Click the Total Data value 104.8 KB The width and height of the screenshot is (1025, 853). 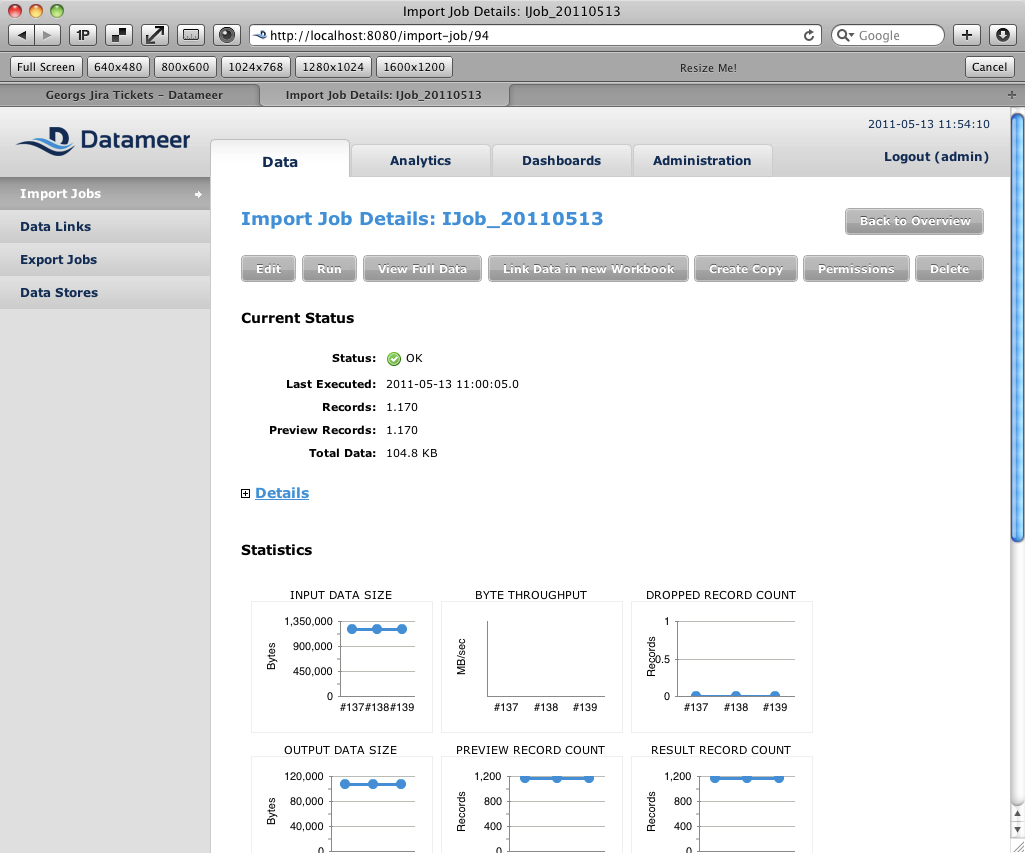click(412, 453)
